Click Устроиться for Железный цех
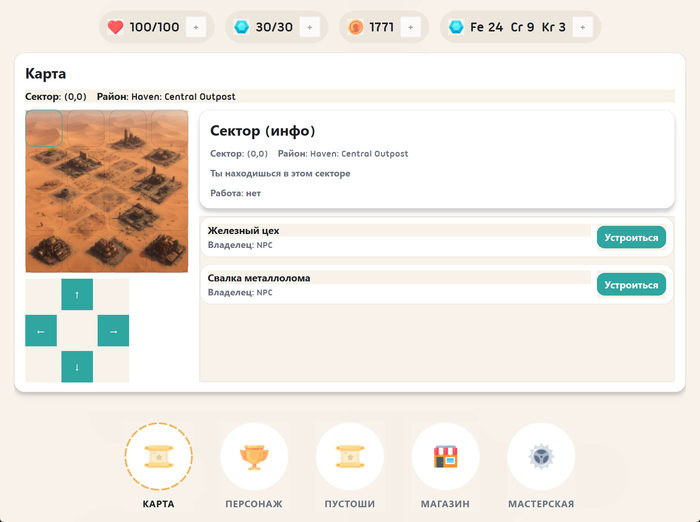The height and width of the screenshot is (522, 700). (631, 237)
